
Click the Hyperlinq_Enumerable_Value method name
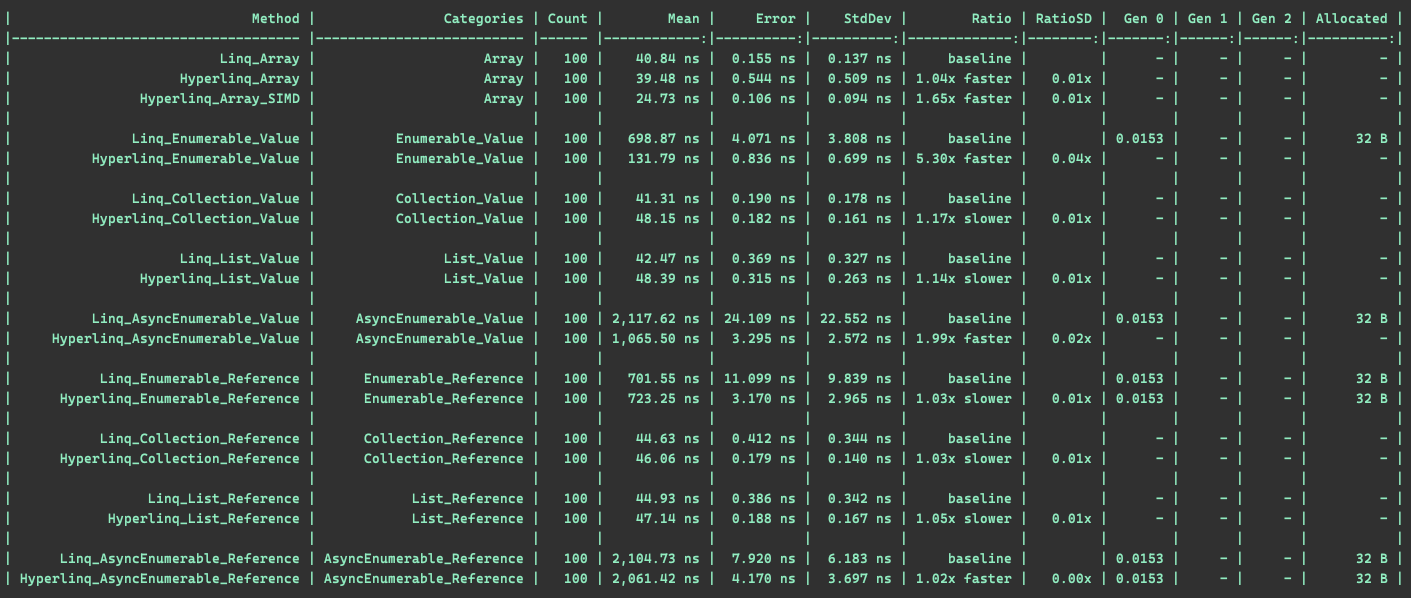tap(195, 158)
